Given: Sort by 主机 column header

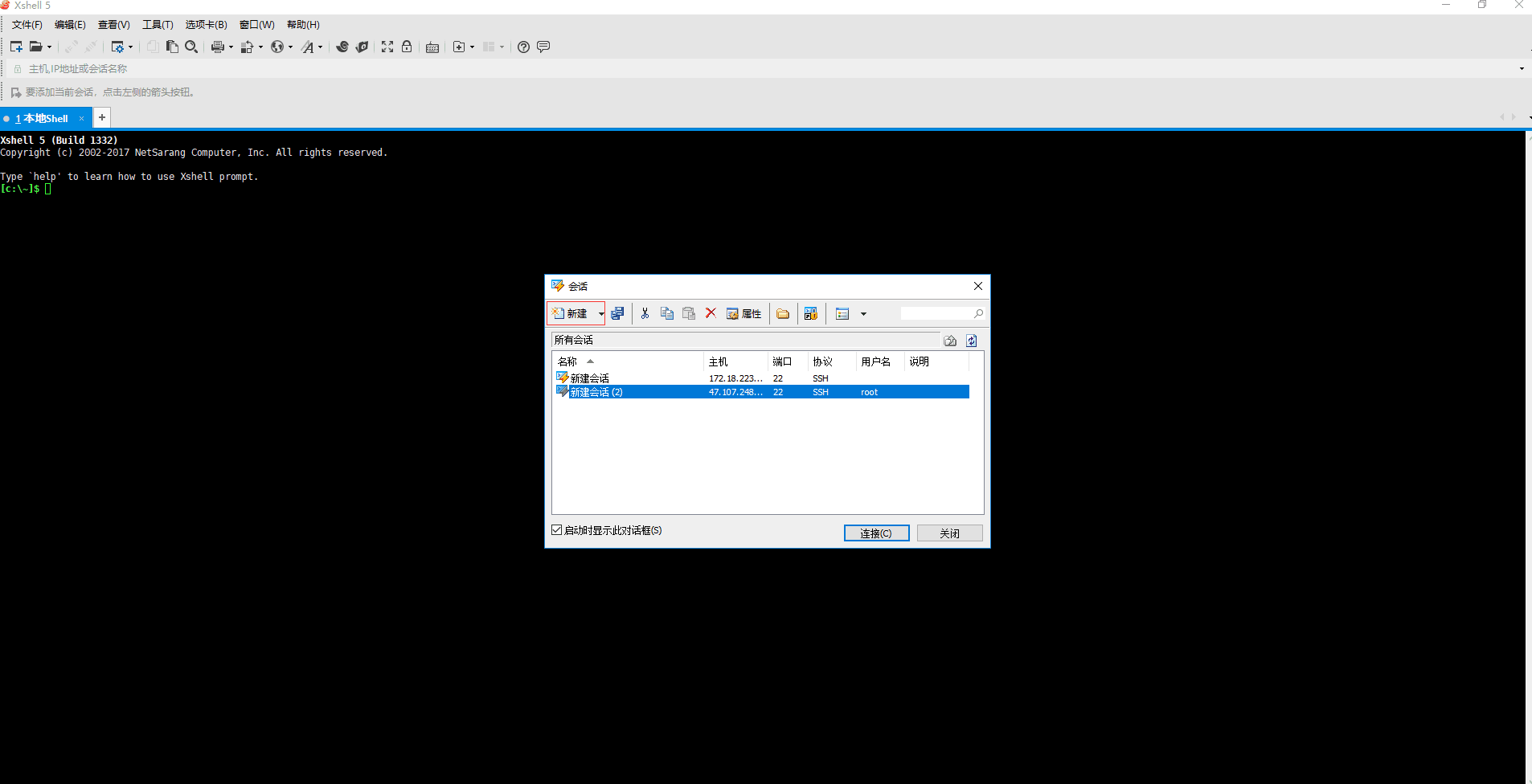Looking at the screenshot, I should [x=735, y=361].
